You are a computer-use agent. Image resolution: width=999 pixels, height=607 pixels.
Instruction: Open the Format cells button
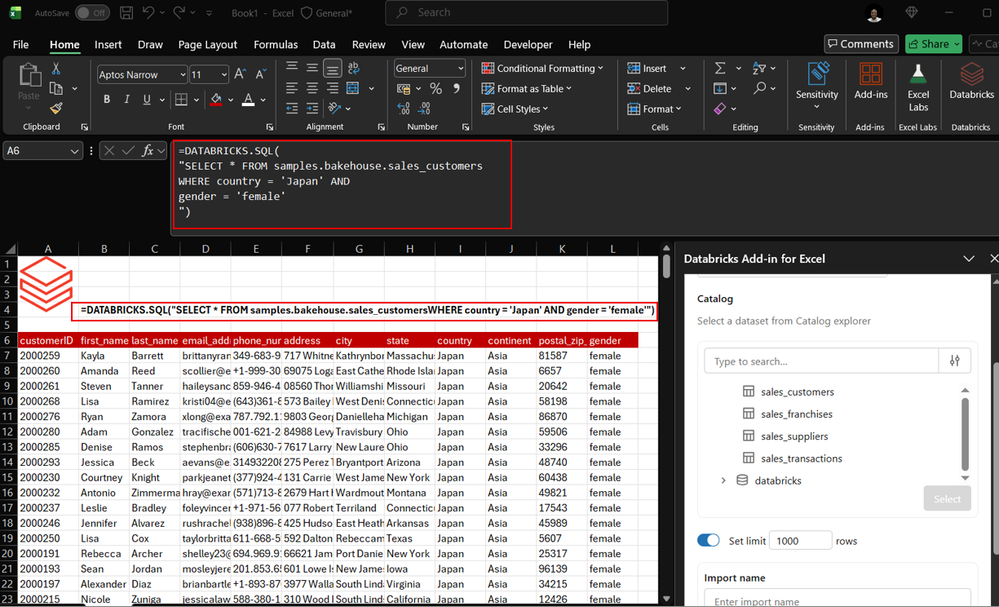pos(654,109)
